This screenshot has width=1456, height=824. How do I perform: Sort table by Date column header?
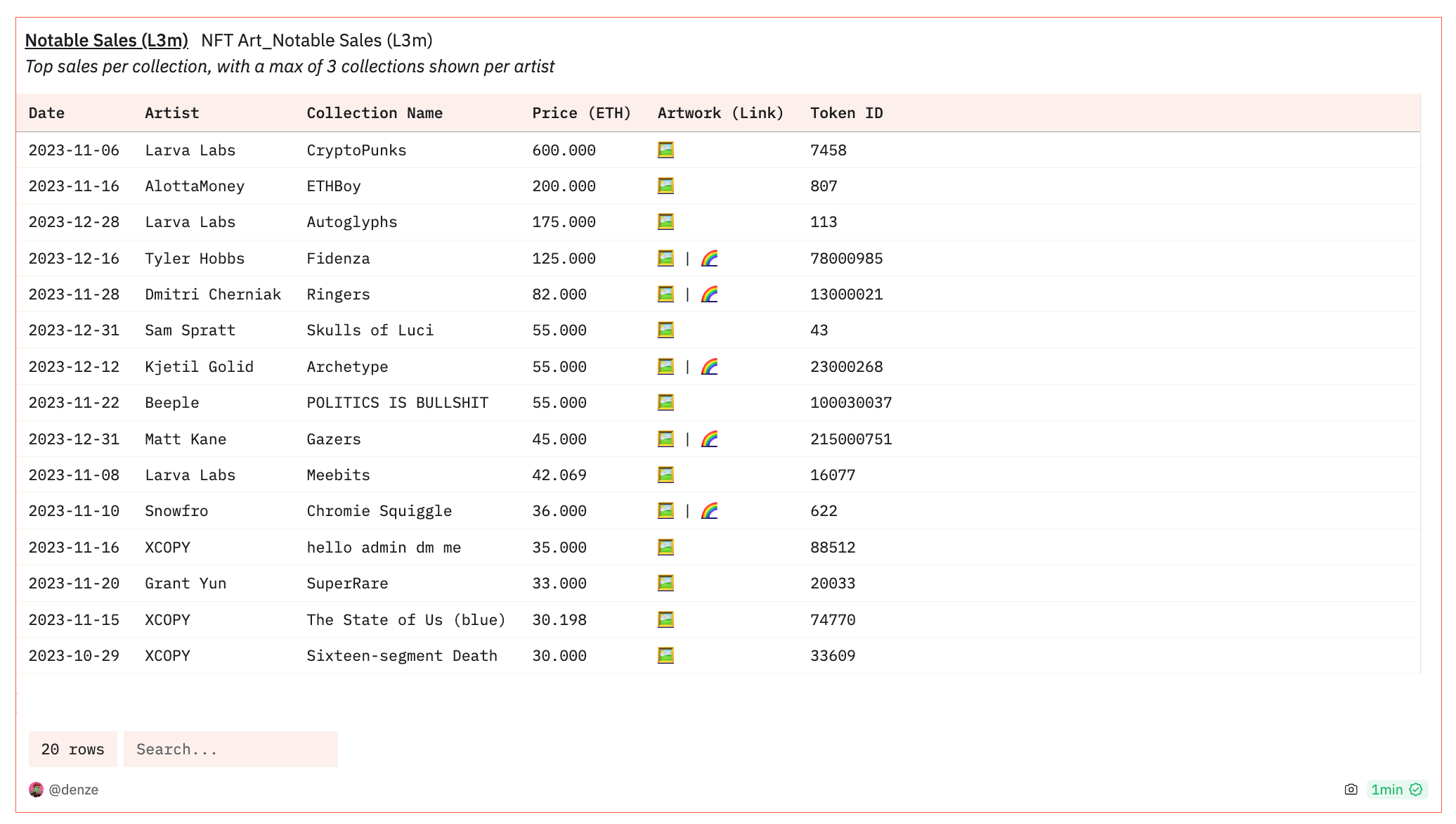[x=46, y=112]
